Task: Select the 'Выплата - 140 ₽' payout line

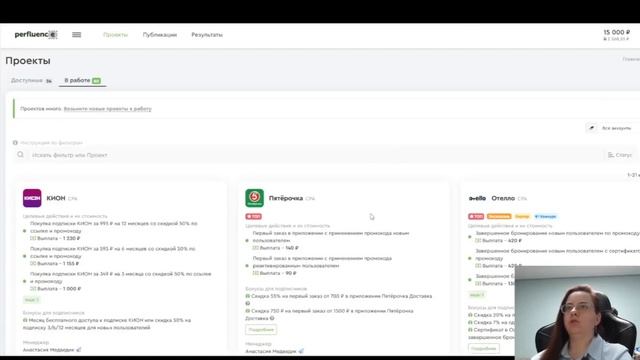Action: pos(276,248)
